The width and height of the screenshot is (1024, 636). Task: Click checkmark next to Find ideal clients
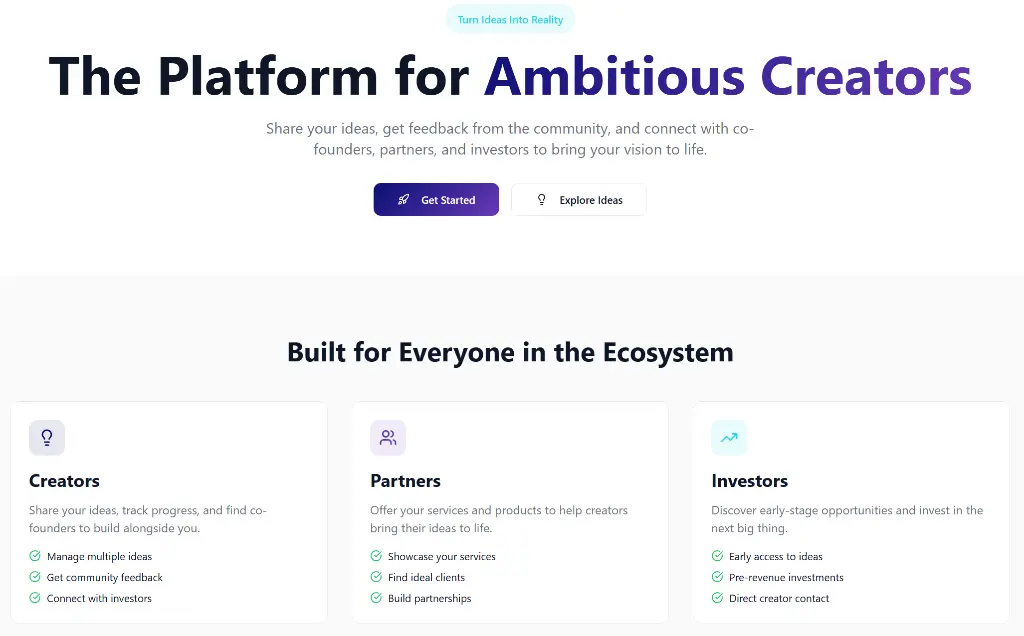coord(376,577)
